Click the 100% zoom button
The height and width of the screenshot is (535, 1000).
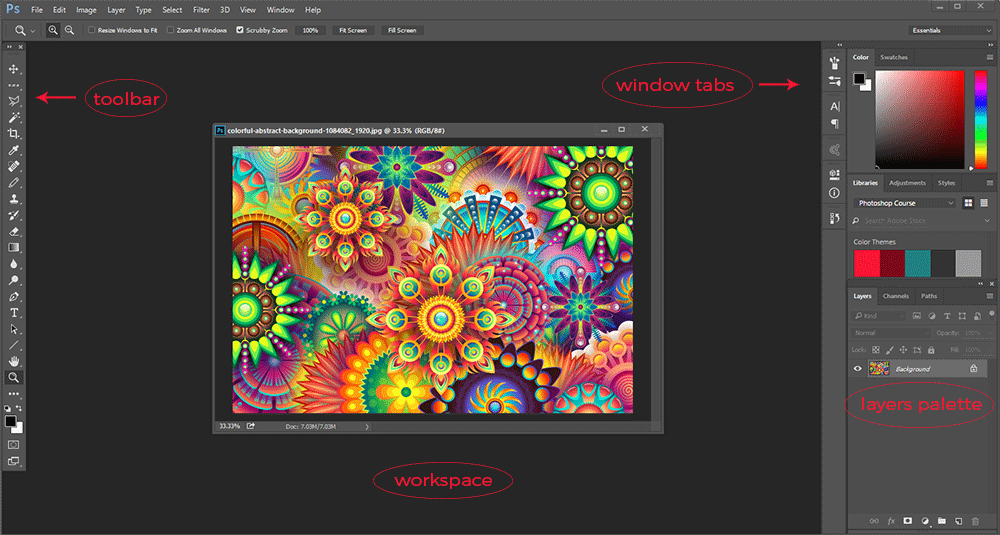[311, 30]
